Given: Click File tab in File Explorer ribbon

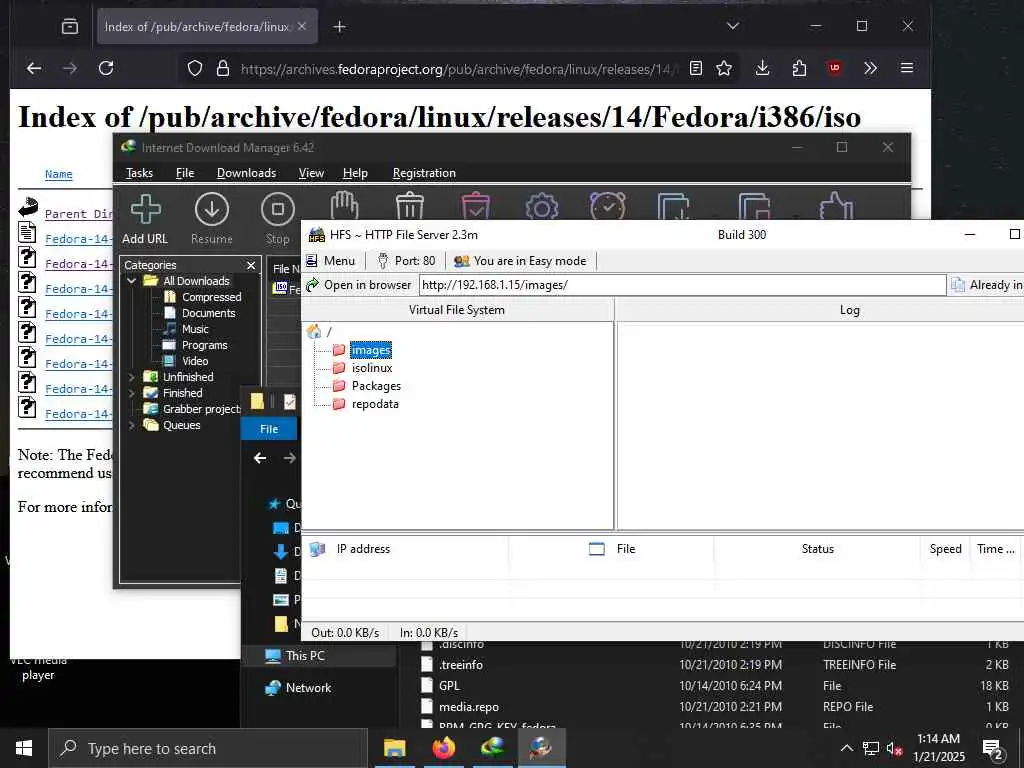Looking at the screenshot, I should 269,429.
